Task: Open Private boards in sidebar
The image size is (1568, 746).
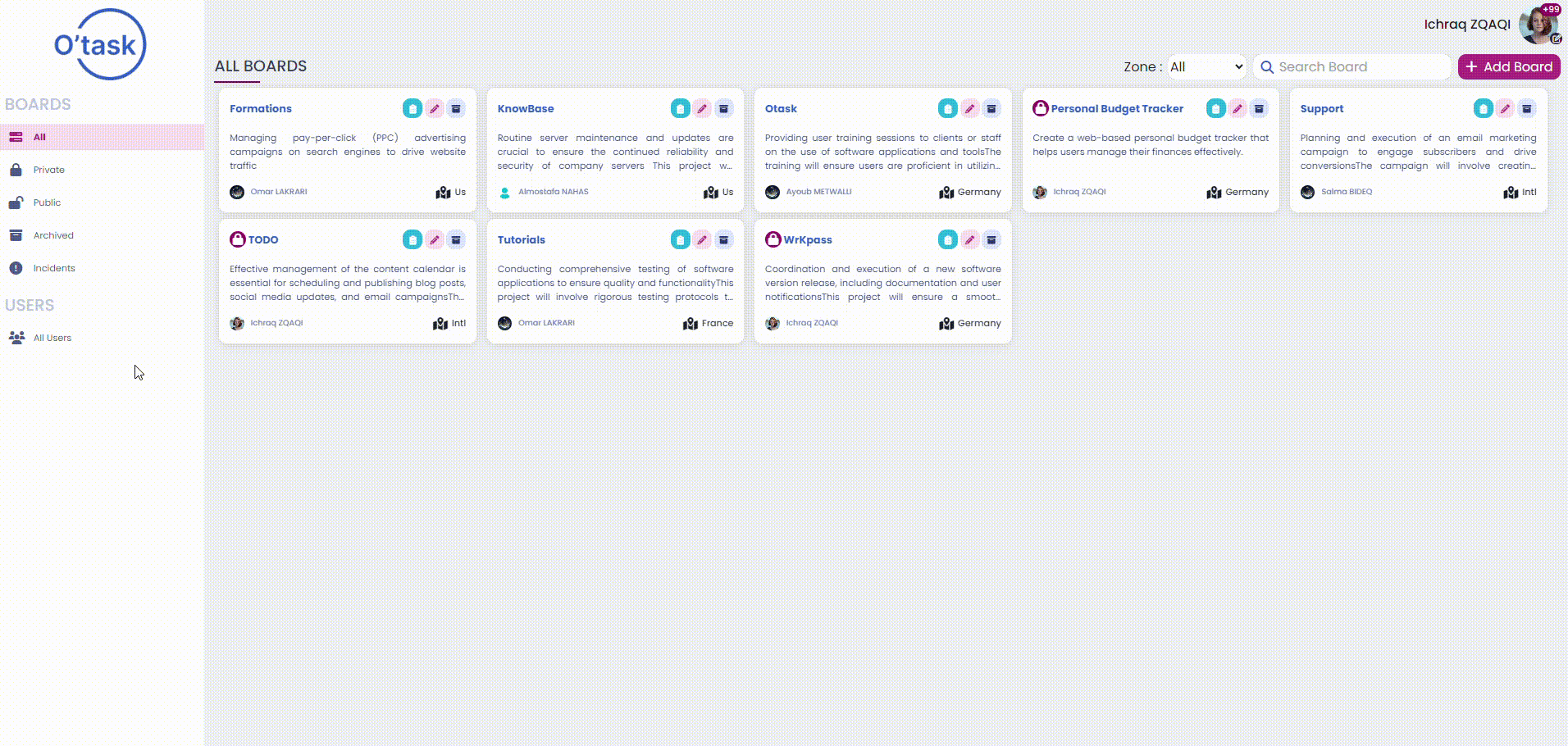Action: tap(48, 170)
